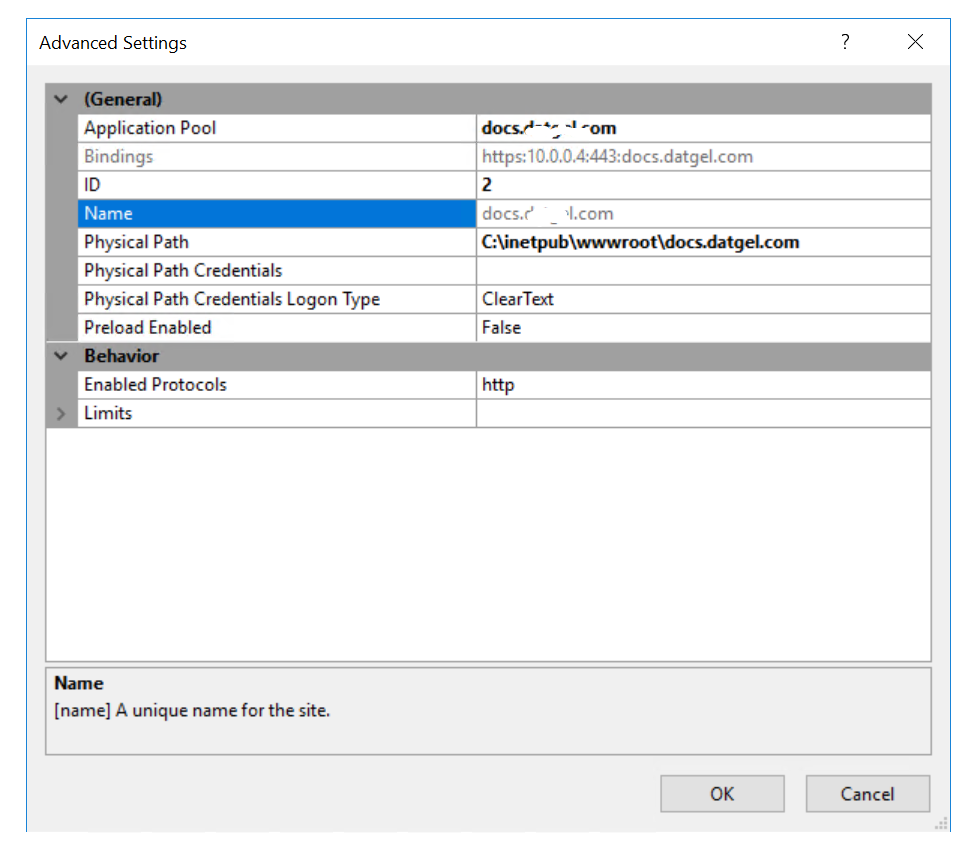Click the resize grip in dialog corner
This screenshot has height=843, width=963.
942,823
